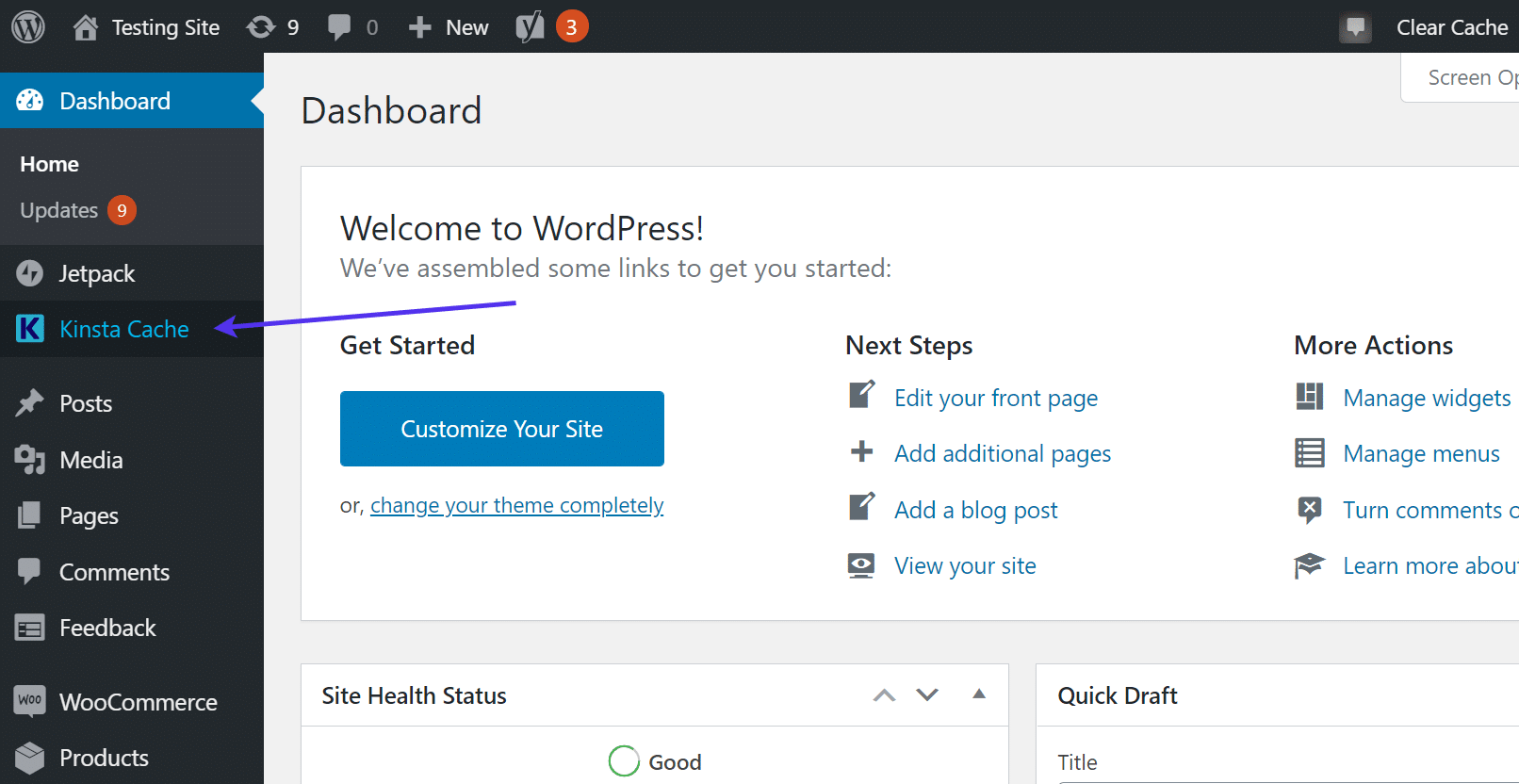Click the Site Health Status heading

tap(414, 695)
